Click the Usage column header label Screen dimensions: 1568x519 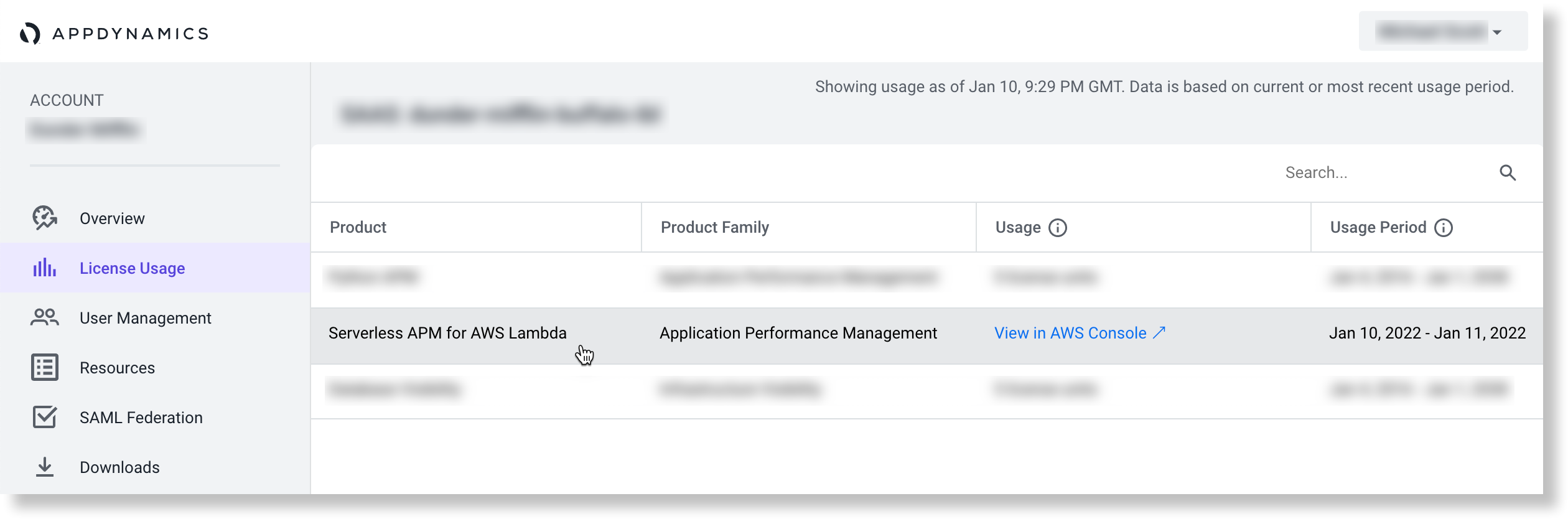[x=1018, y=227]
